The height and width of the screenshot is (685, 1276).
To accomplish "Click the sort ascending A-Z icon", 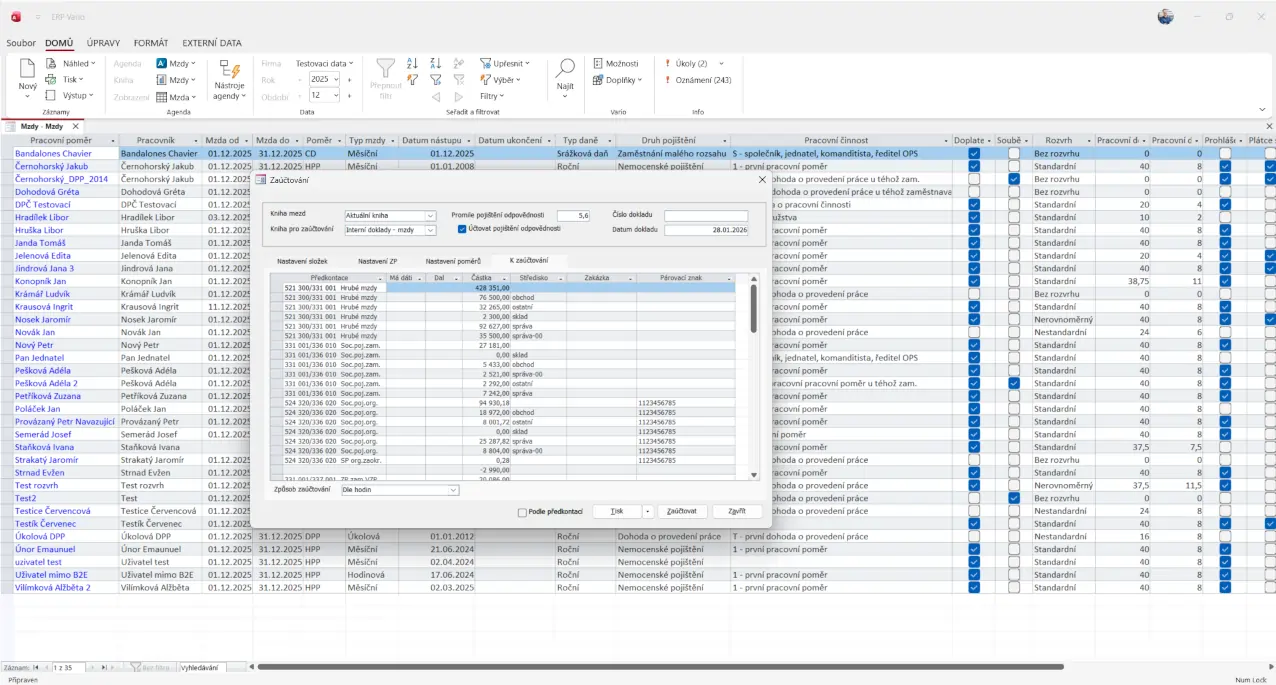I will tap(412, 63).
